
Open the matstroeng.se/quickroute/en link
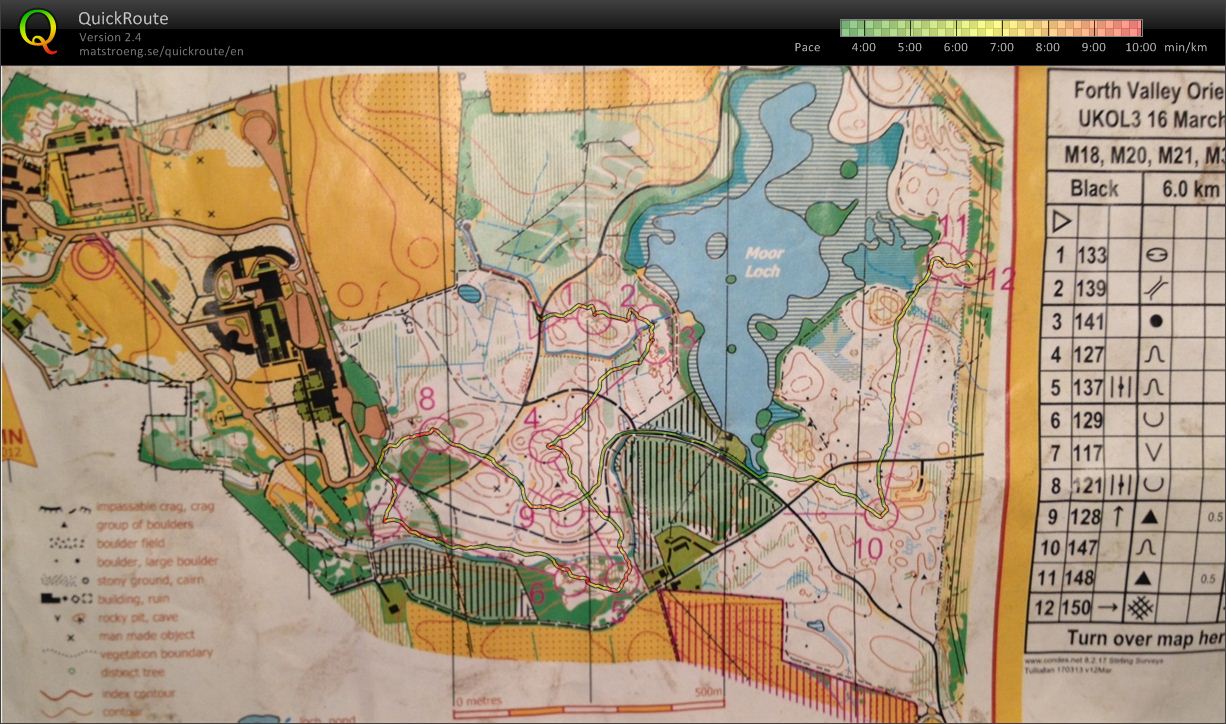pos(161,51)
